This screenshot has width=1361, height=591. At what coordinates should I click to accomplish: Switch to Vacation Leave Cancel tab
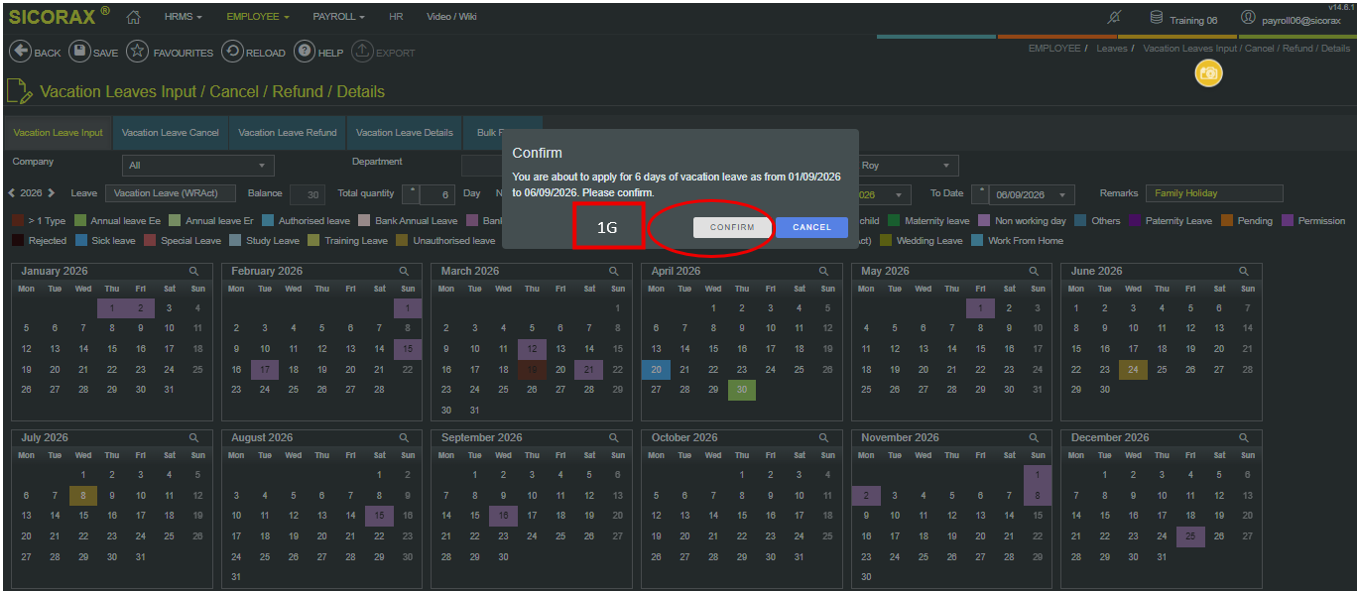[170, 132]
